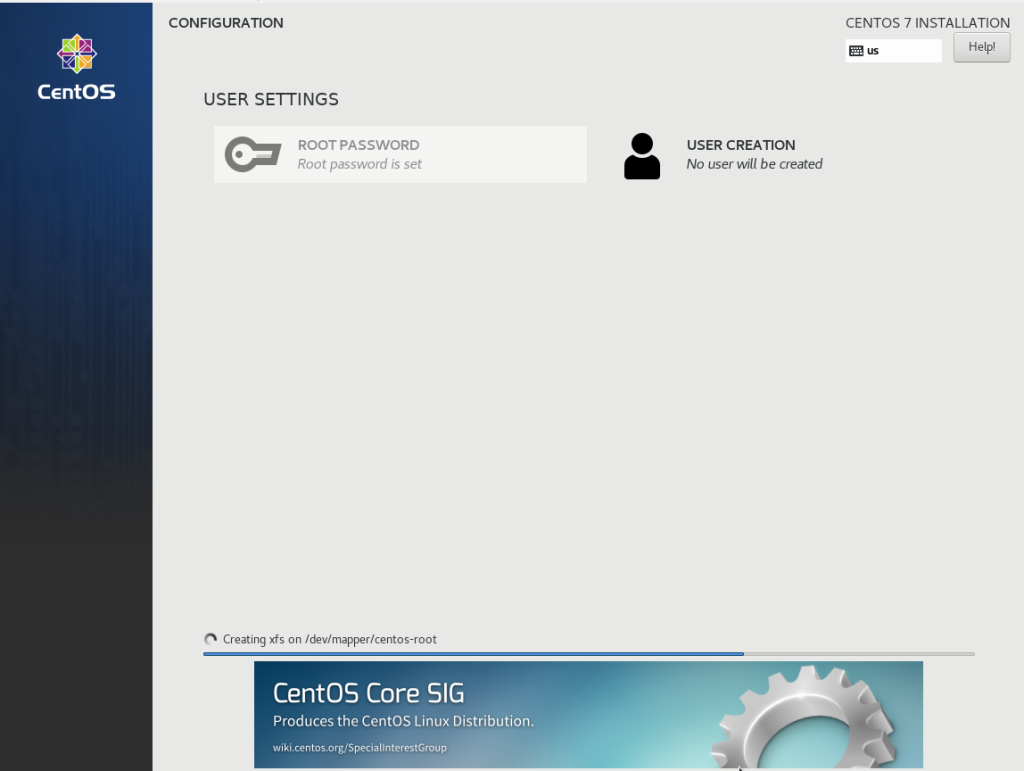Click 'No user will be created' text
This screenshot has height=771, width=1024.
754,164
